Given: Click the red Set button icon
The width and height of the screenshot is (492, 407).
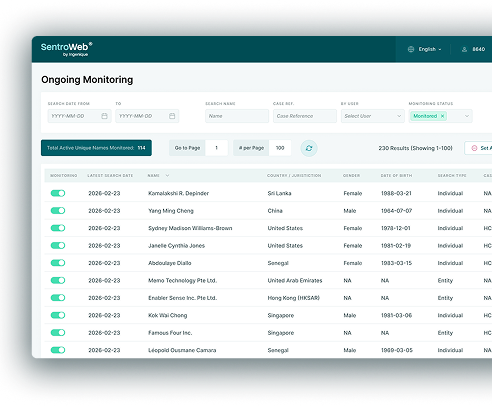Looking at the screenshot, I should point(474,148).
